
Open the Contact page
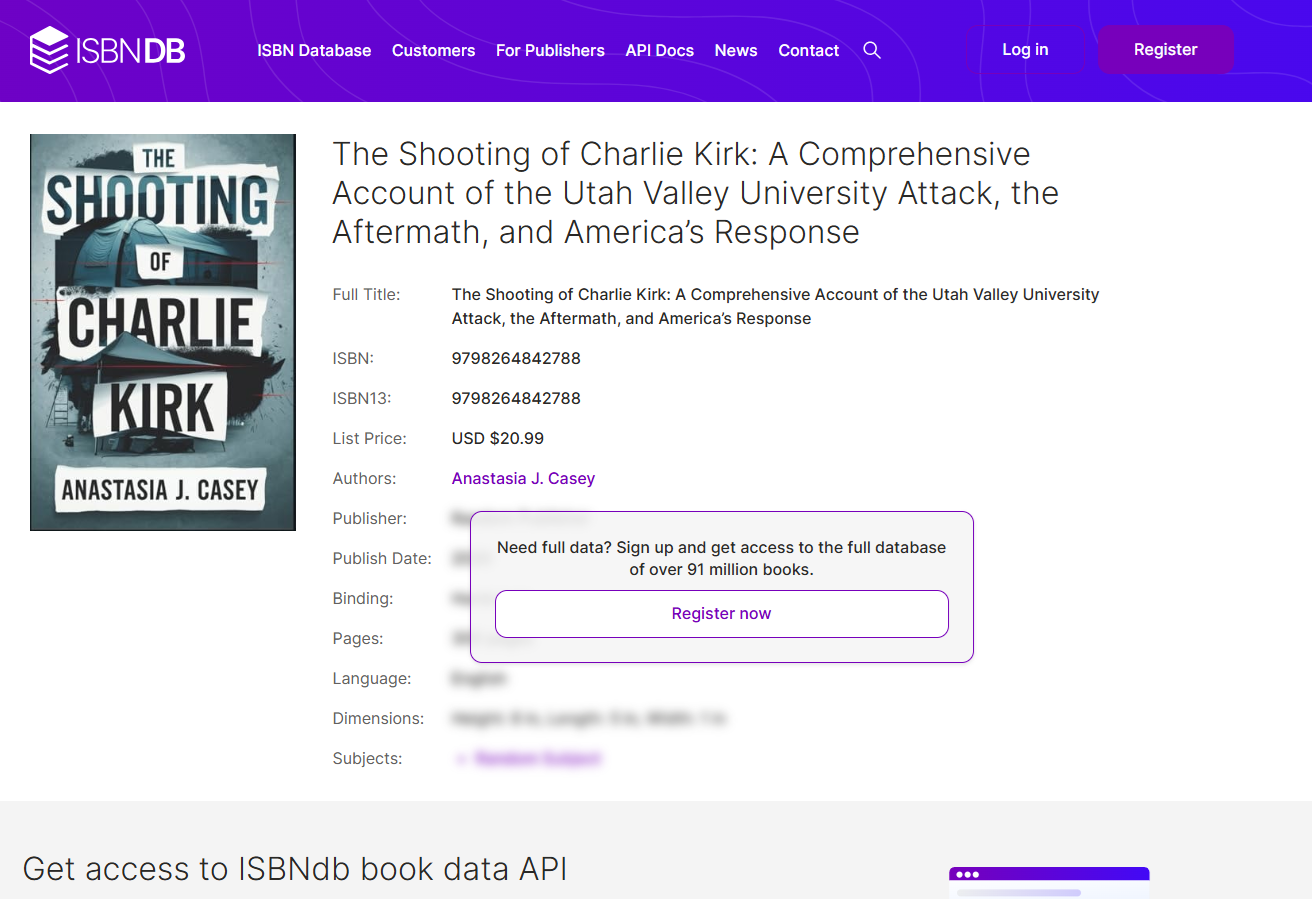pyautogui.click(x=809, y=50)
